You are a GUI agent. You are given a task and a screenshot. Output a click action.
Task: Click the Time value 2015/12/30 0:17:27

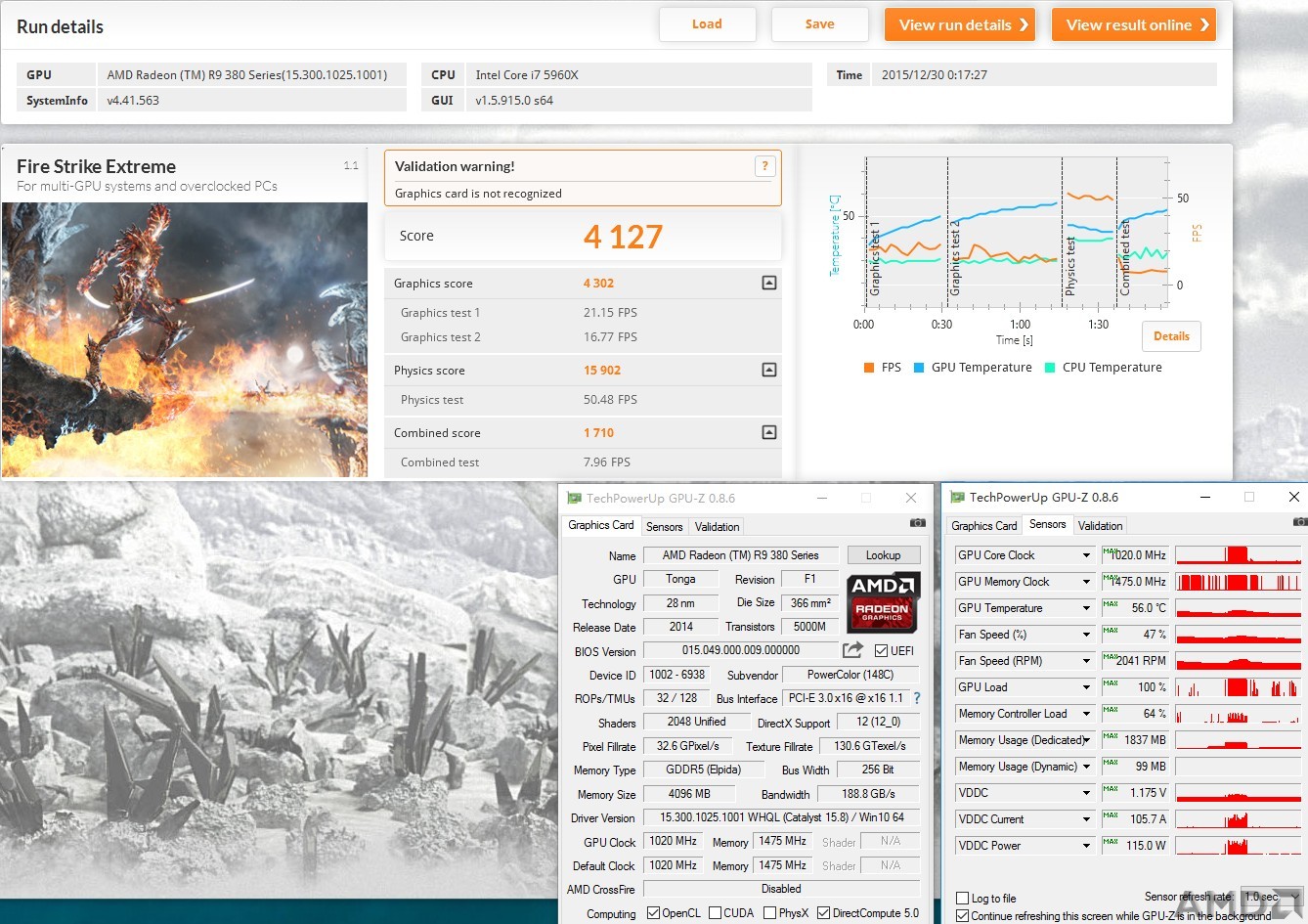(x=935, y=74)
